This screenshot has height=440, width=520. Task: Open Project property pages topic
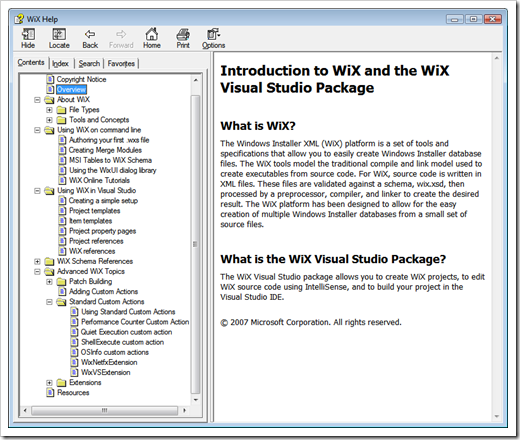click(102, 231)
